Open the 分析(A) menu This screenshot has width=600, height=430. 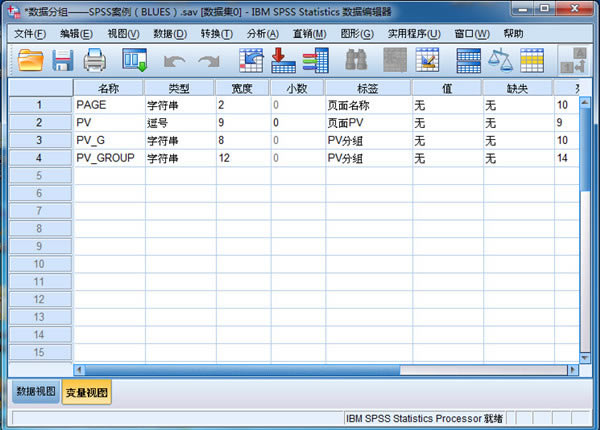[x=263, y=33]
